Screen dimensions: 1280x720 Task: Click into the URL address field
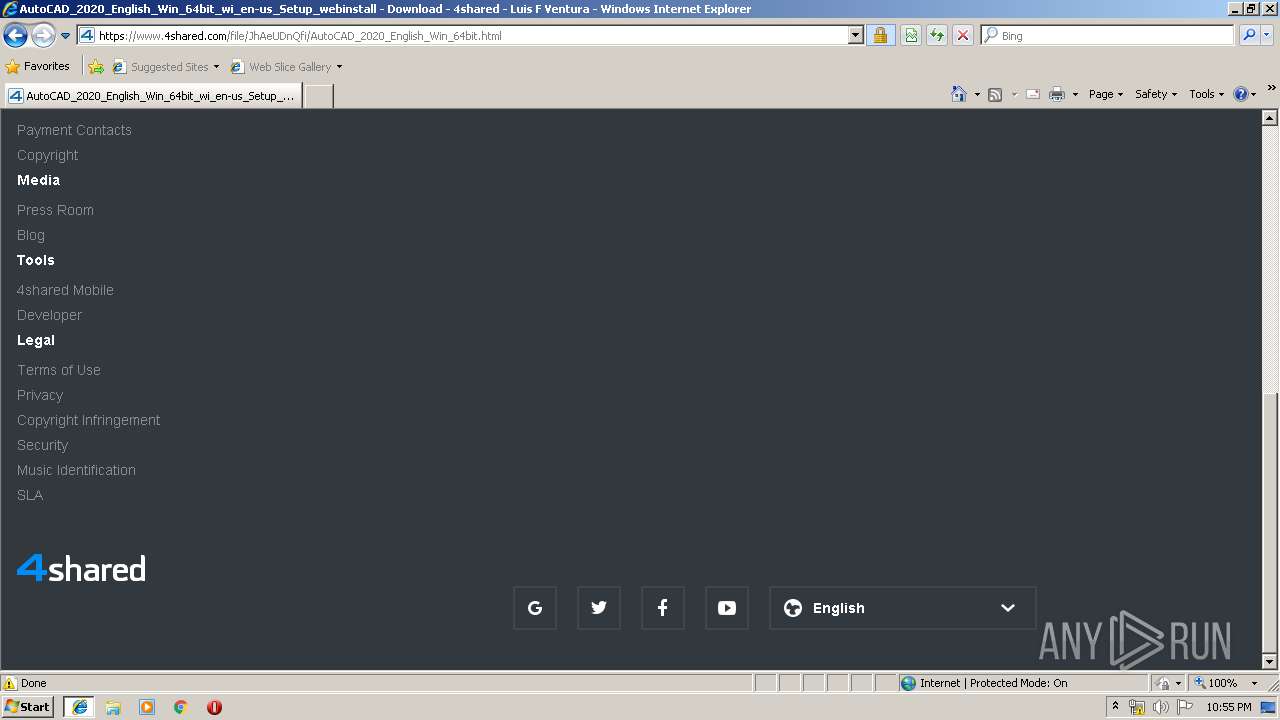click(471, 35)
